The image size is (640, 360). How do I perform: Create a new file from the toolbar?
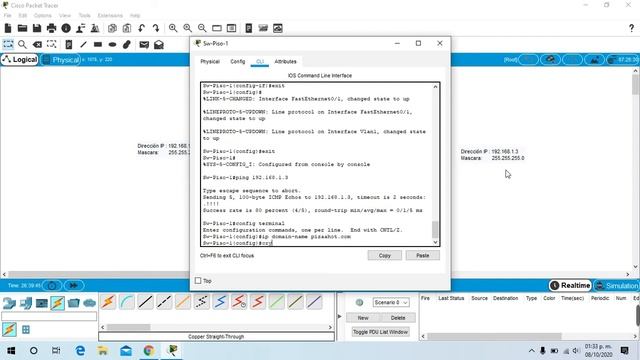coord(8,28)
